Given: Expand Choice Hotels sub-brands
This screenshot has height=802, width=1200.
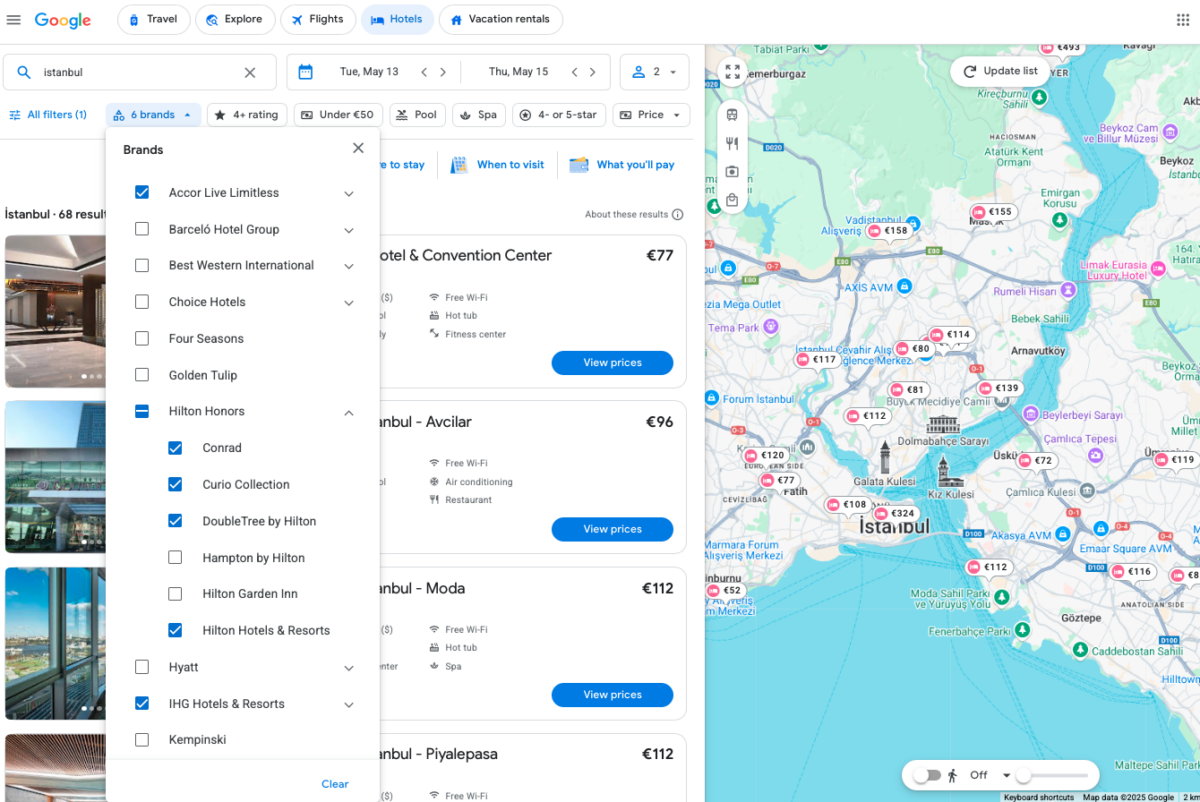Looking at the screenshot, I should 349,303.
